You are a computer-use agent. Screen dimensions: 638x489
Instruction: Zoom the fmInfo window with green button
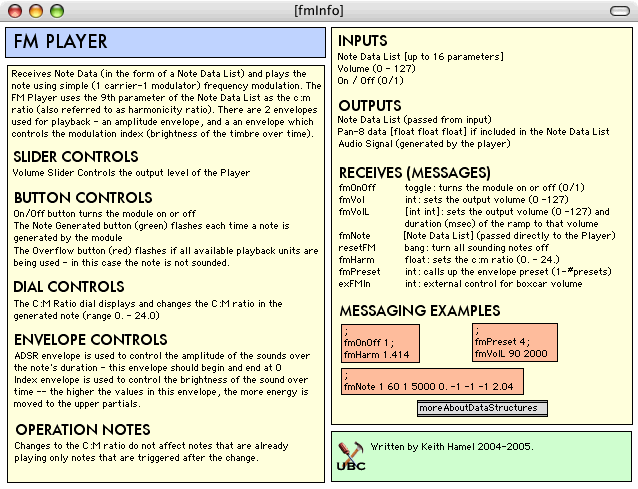56,11
